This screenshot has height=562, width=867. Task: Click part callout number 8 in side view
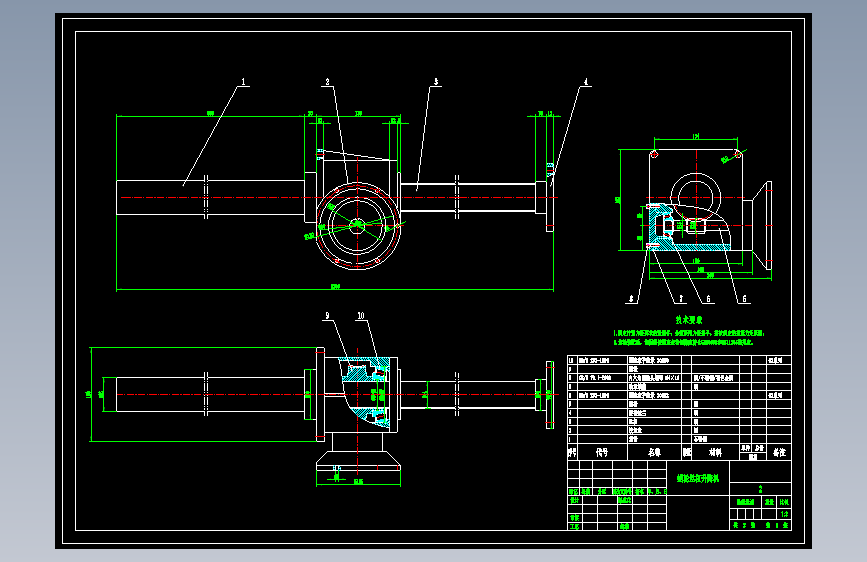(631, 299)
